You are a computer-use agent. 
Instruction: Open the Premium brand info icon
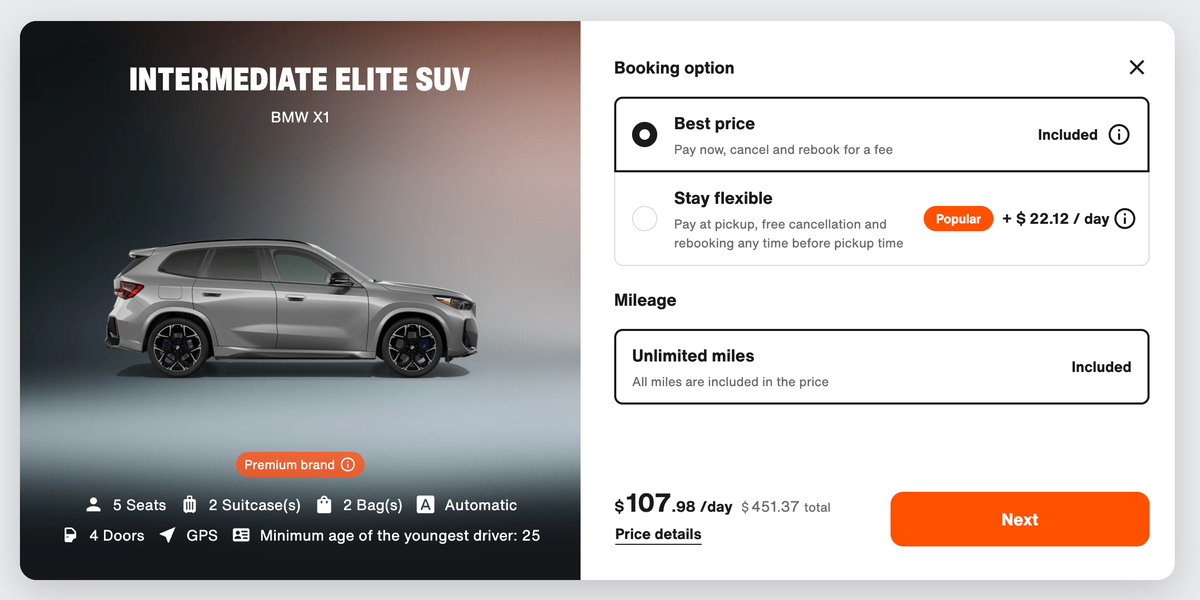(350, 464)
